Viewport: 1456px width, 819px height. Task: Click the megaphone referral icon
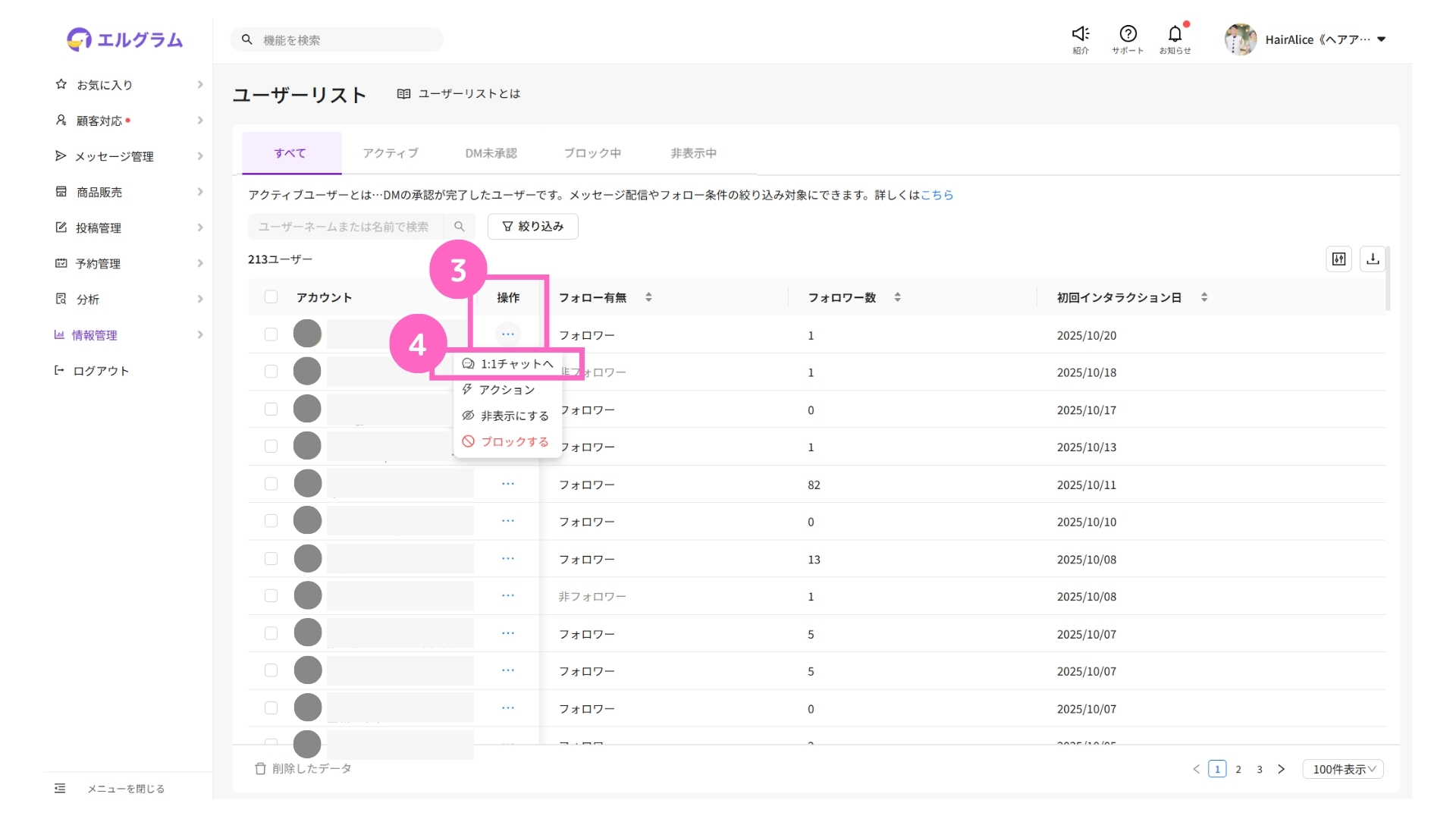[1081, 34]
